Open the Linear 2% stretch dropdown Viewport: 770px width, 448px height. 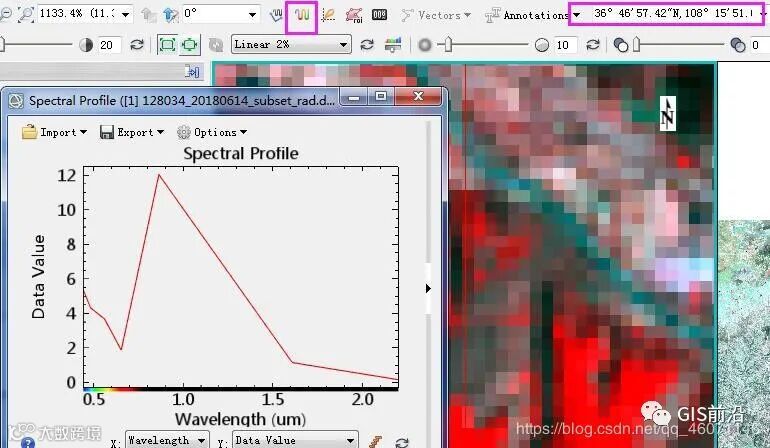tap(291, 44)
